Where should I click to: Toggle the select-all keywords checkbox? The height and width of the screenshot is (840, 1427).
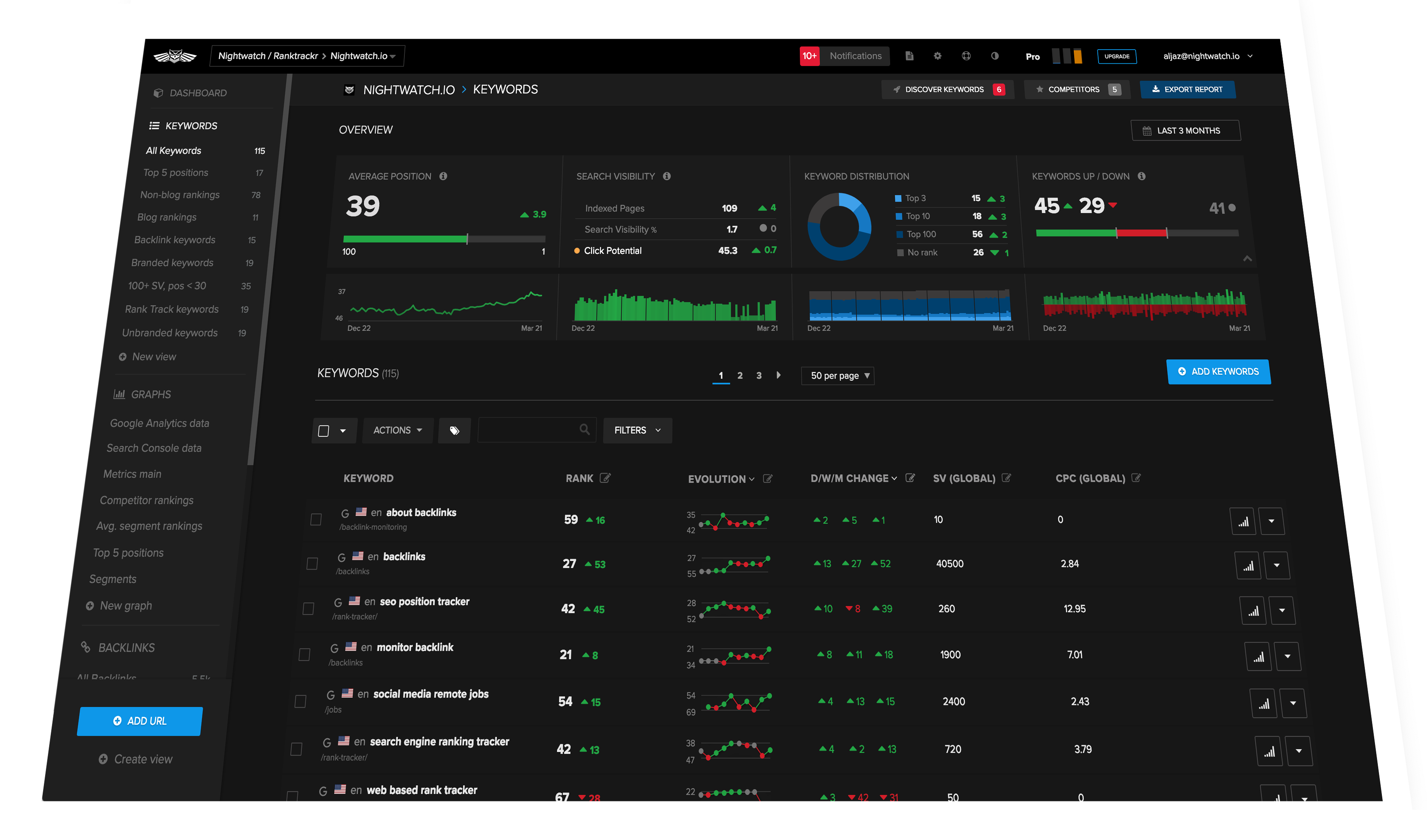tap(324, 431)
